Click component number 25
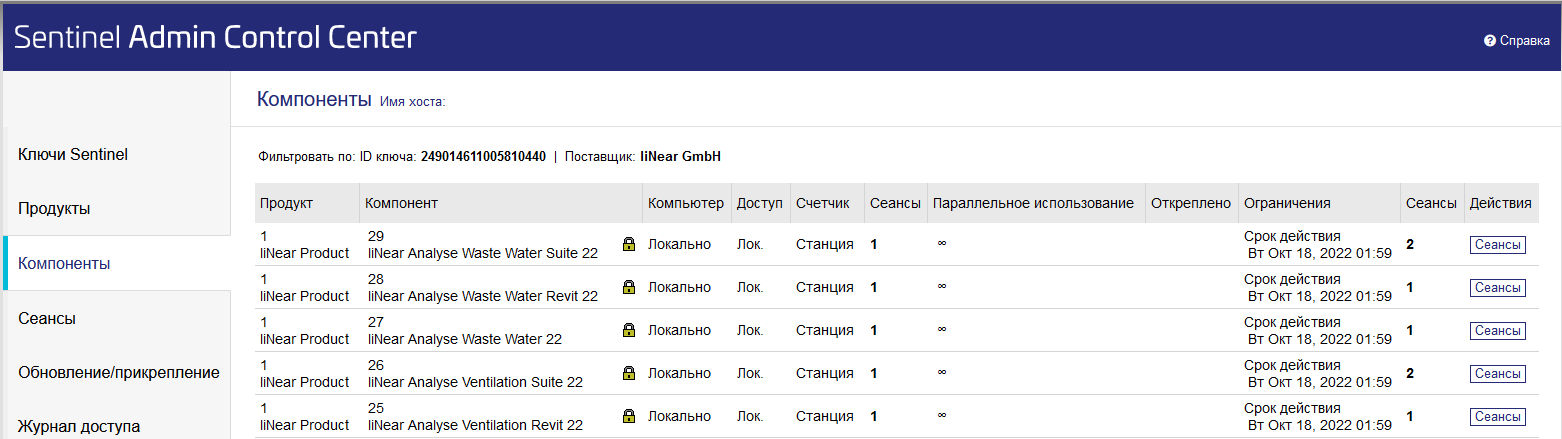This screenshot has height=439, width=1562. click(x=376, y=408)
